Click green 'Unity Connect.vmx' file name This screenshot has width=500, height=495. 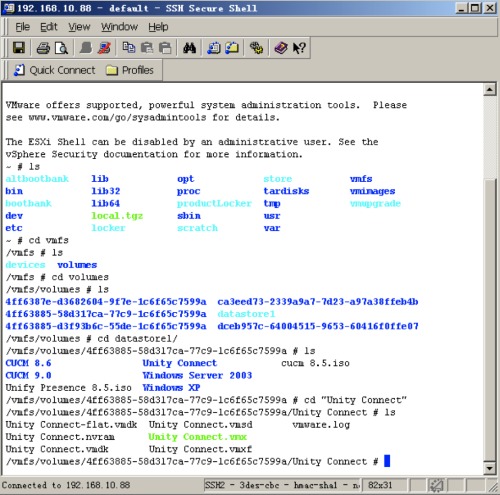point(197,437)
